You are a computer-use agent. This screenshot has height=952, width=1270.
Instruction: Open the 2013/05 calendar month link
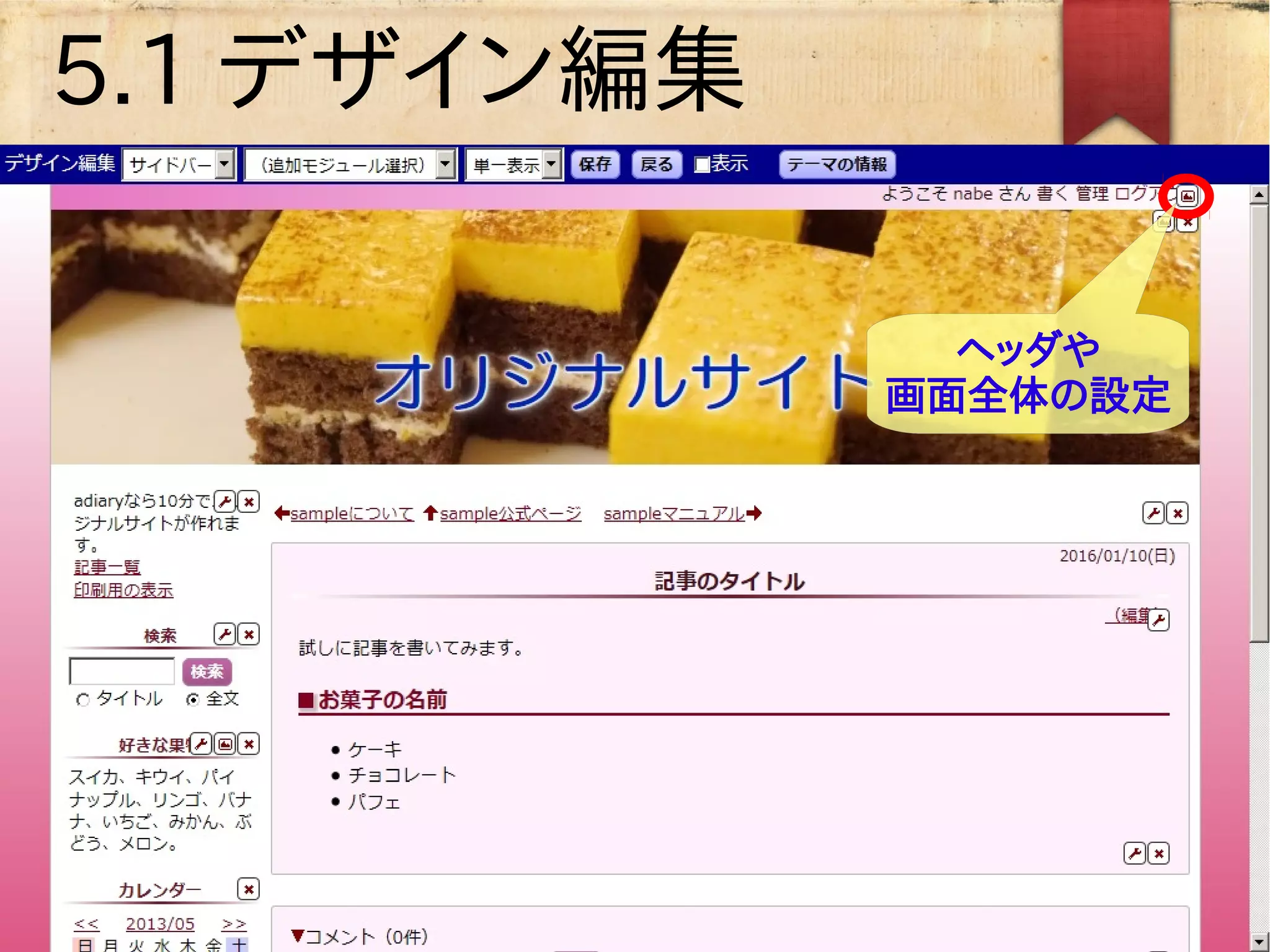coord(160,924)
